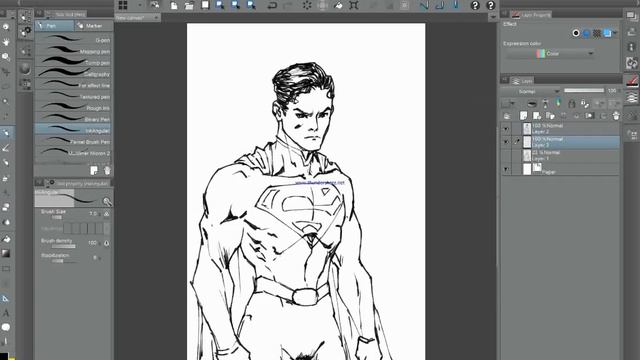Expand the dropdown arrow right of the canvas tab bar
The width and height of the screenshot is (640, 360).
click(493, 17)
